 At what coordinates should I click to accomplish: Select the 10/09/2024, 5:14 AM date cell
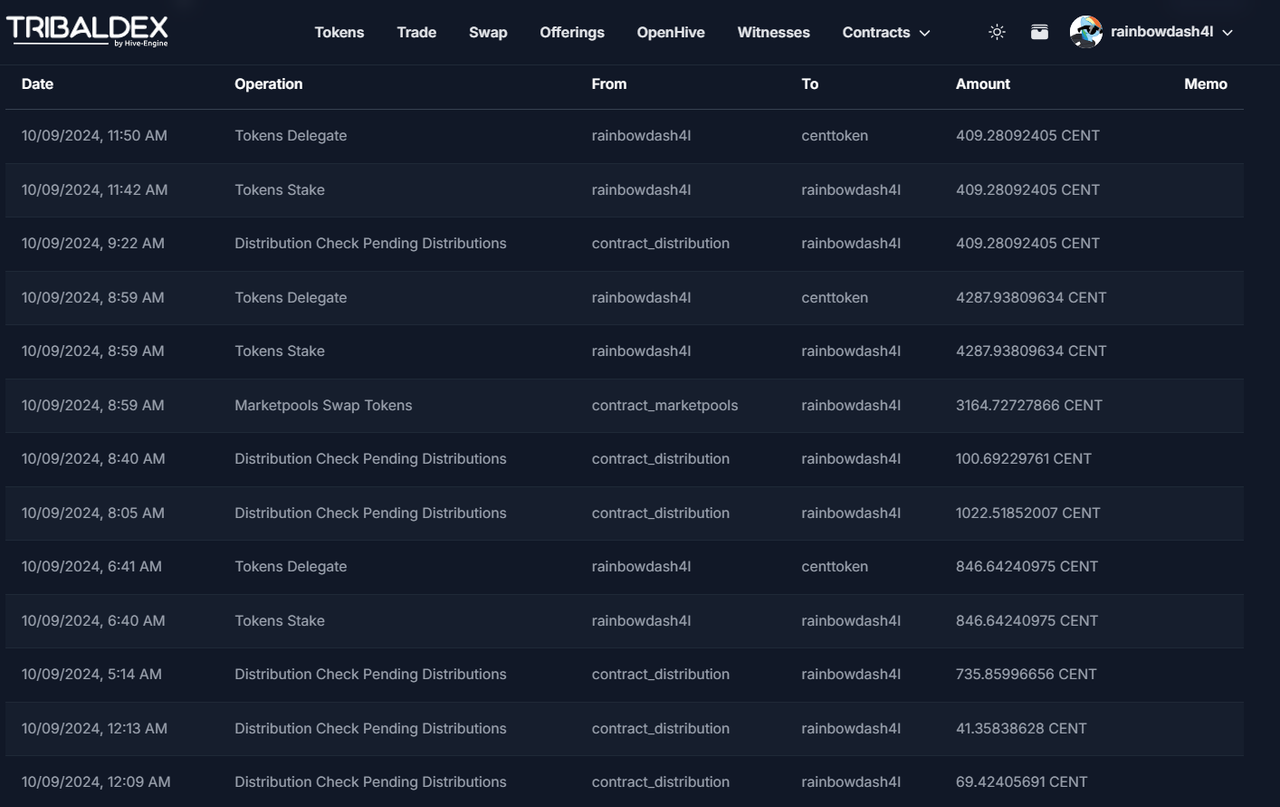(x=91, y=674)
